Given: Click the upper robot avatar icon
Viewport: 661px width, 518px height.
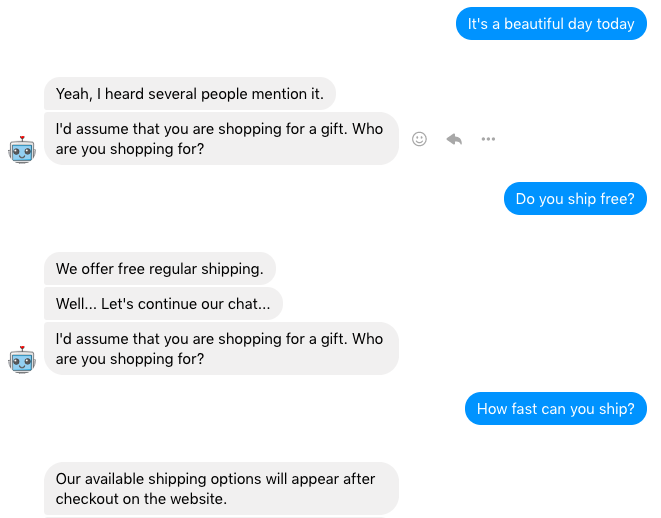Looking at the screenshot, I should tap(22, 150).
